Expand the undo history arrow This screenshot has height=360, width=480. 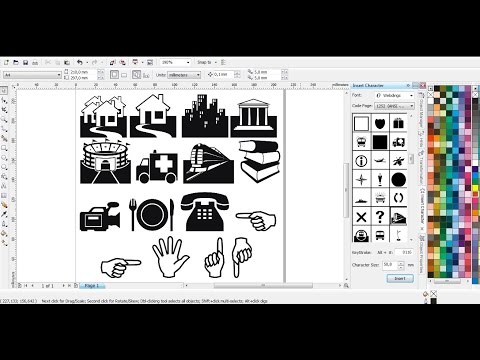tap(87, 62)
